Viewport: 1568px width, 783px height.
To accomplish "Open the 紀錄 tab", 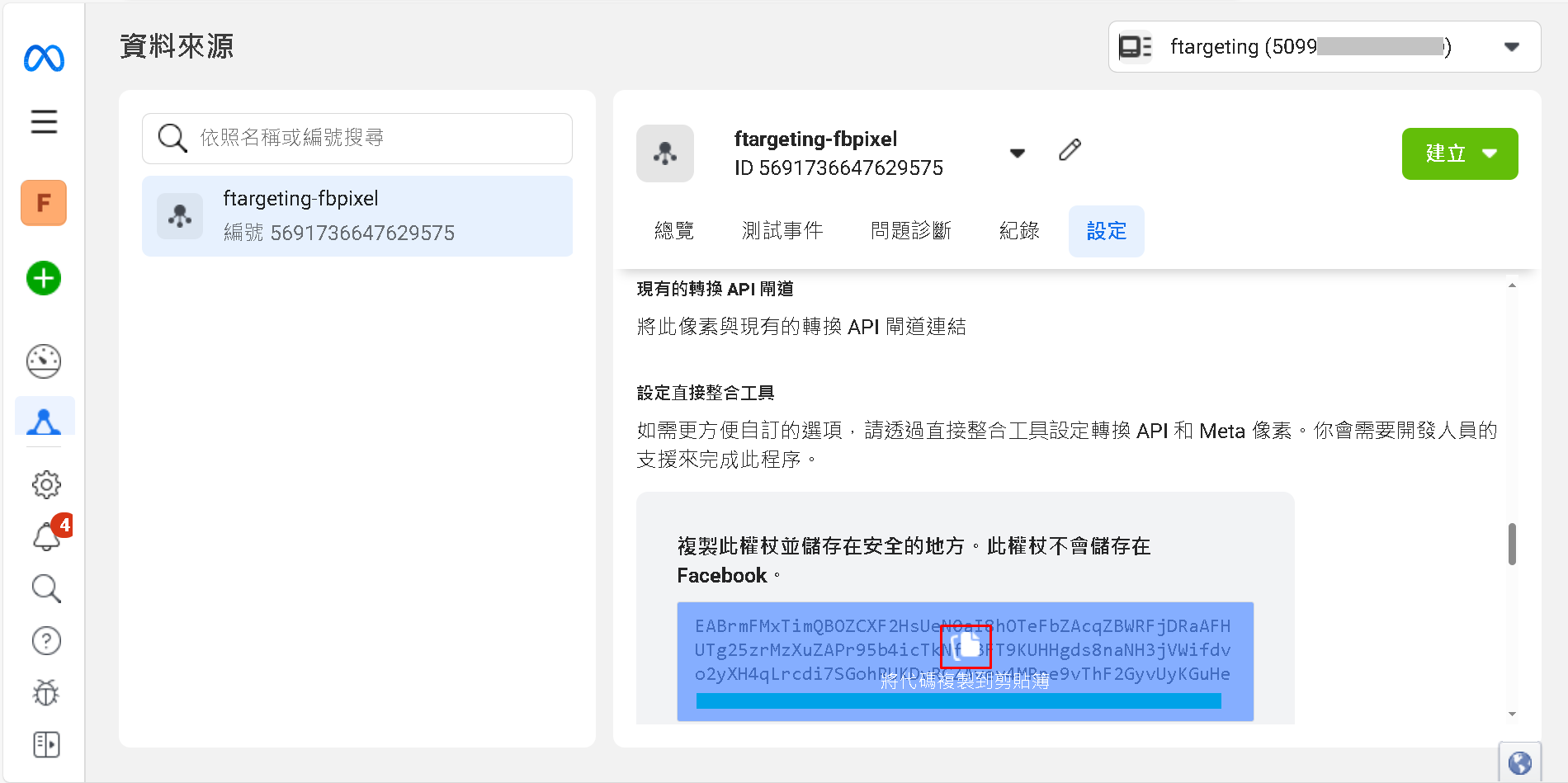I will [1019, 231].
